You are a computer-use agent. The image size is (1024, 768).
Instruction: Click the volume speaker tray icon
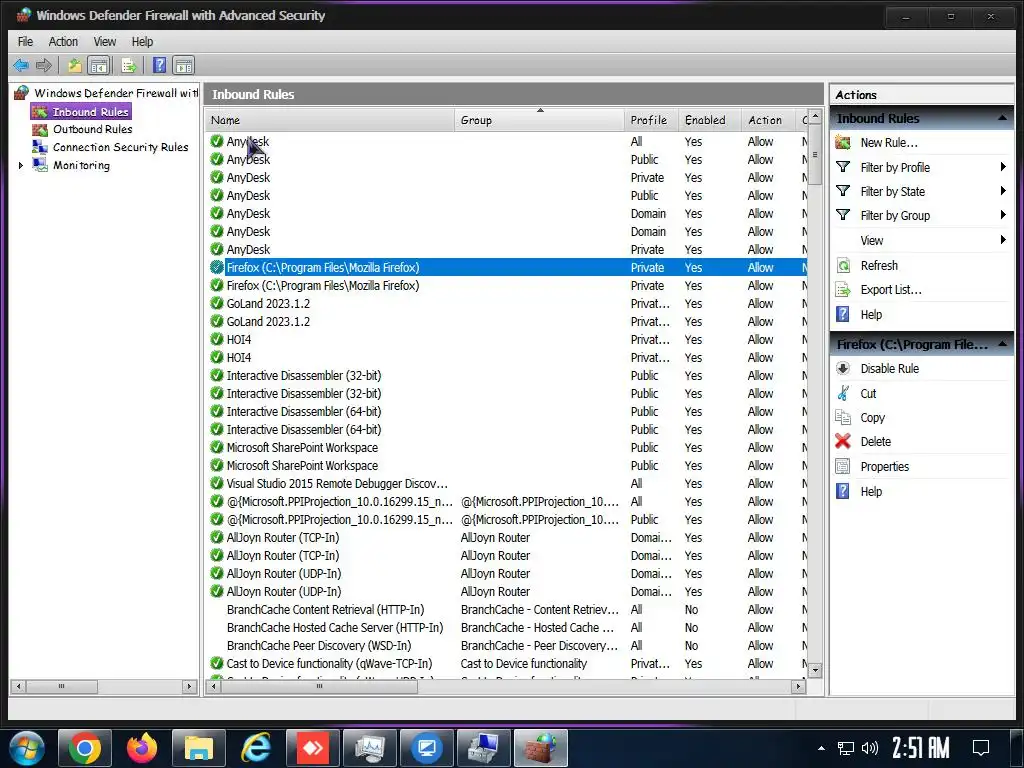tap(869, 748)
